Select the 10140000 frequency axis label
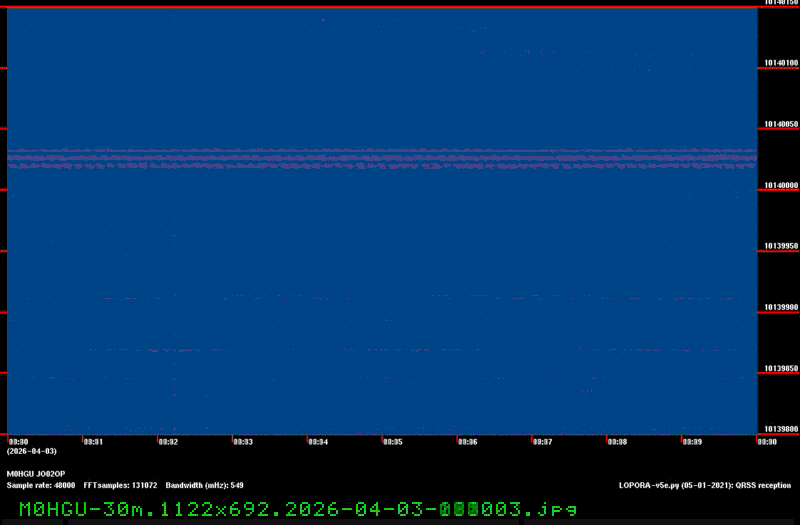 click(781, 185)
